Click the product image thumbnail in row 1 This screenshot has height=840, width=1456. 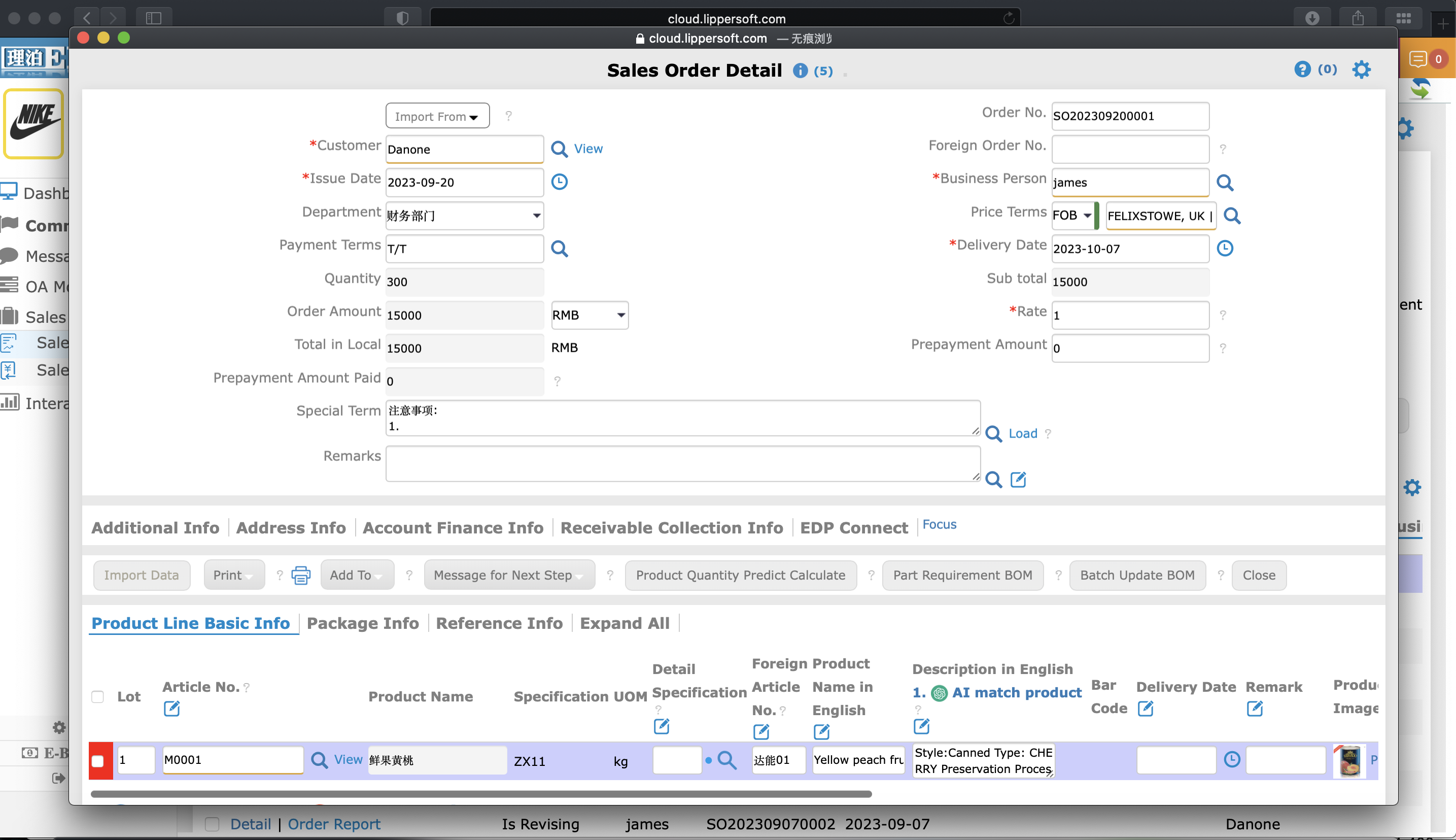(x=1349, y=761)
